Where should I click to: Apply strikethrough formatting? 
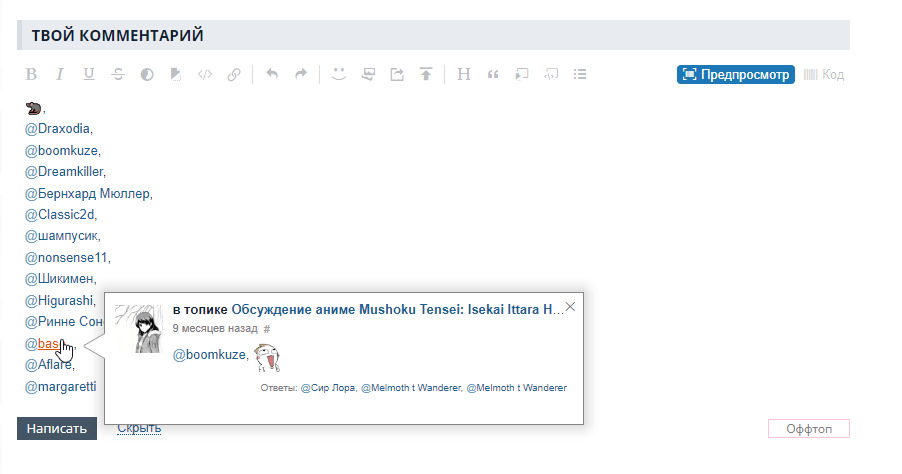tap(118, 74)
